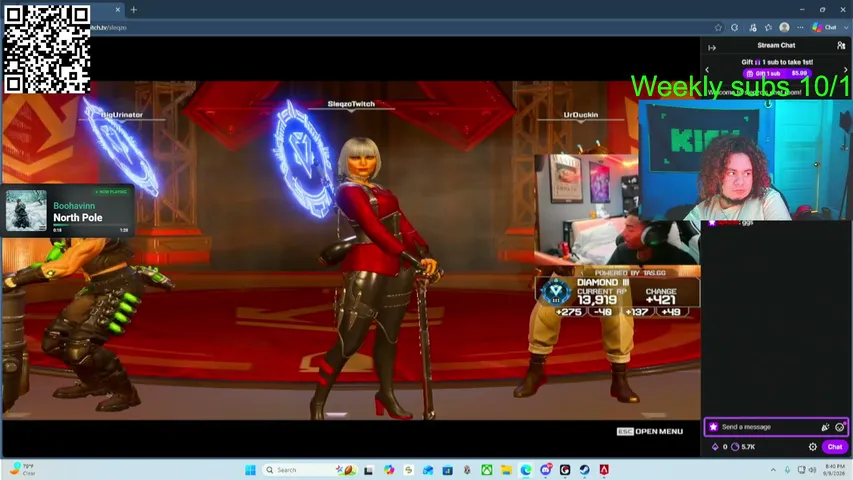Click ESC Open Menu prompt

tap(650, 432)
